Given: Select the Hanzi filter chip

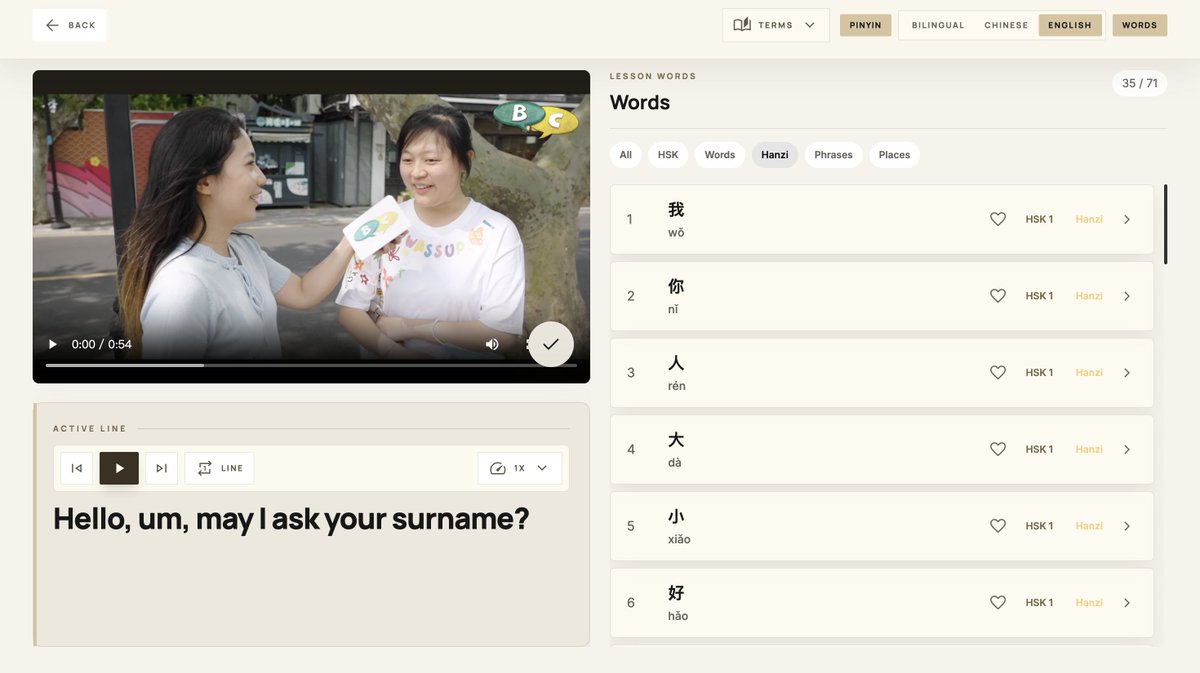Looking at the screenshot, I should tap(775, 155).
